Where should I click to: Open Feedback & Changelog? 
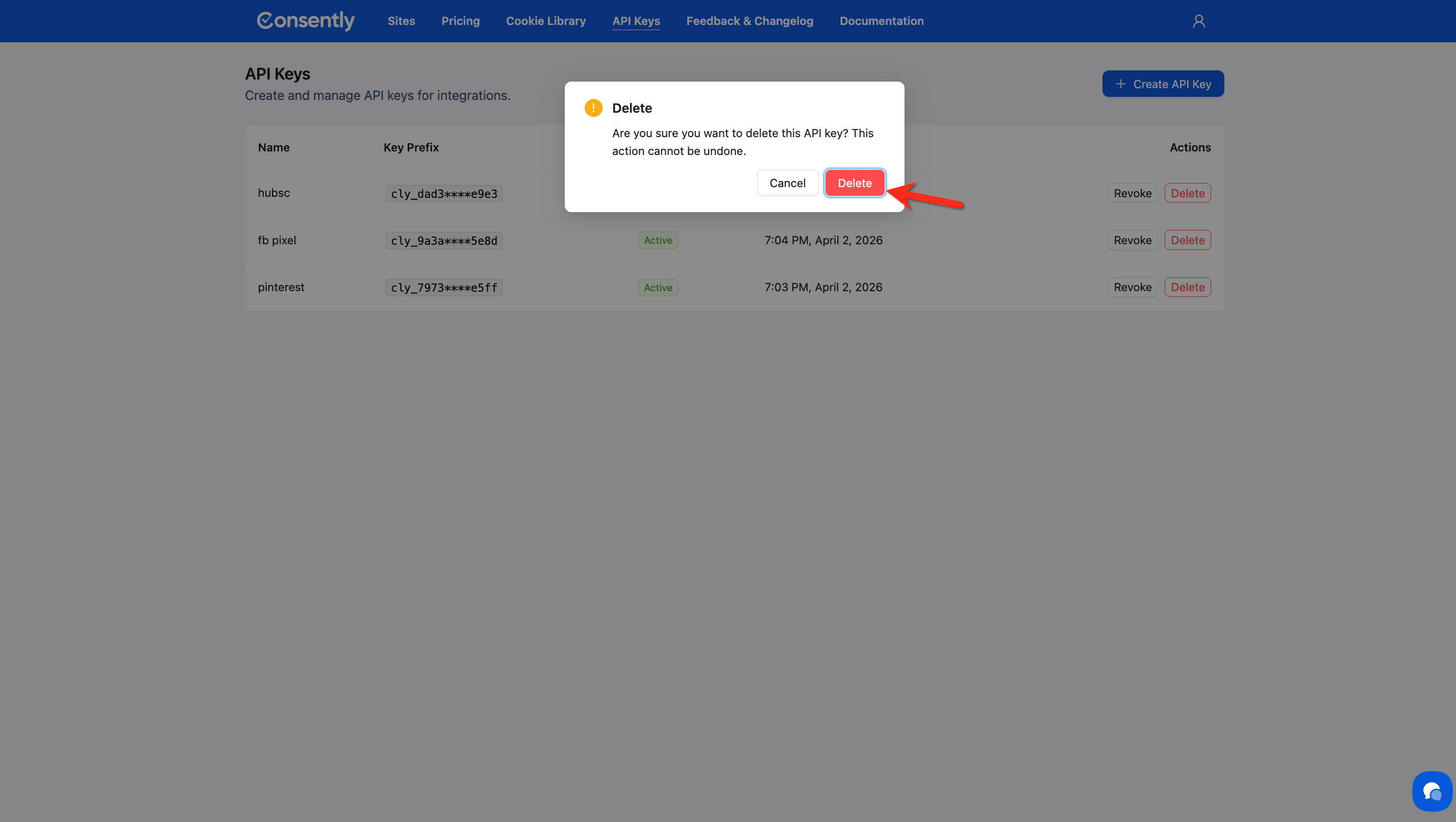(749, 21)
